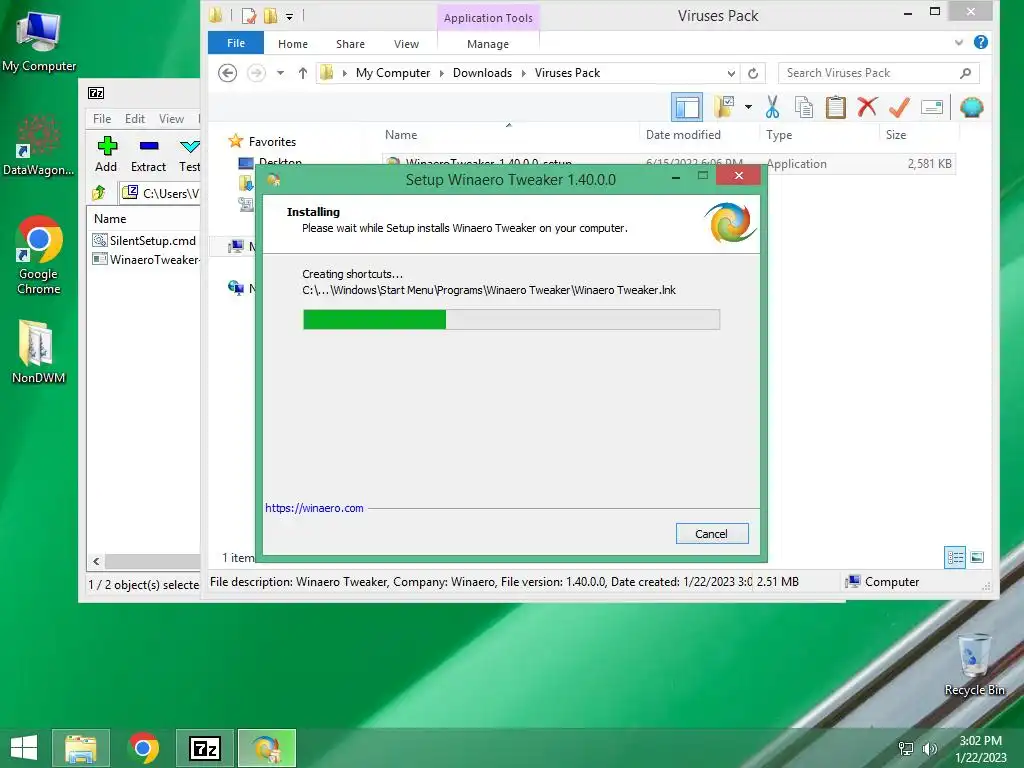This screenshot has width=1024, height=768.
Task: Open the recent locations dropdown
Action: click(280, 72)
